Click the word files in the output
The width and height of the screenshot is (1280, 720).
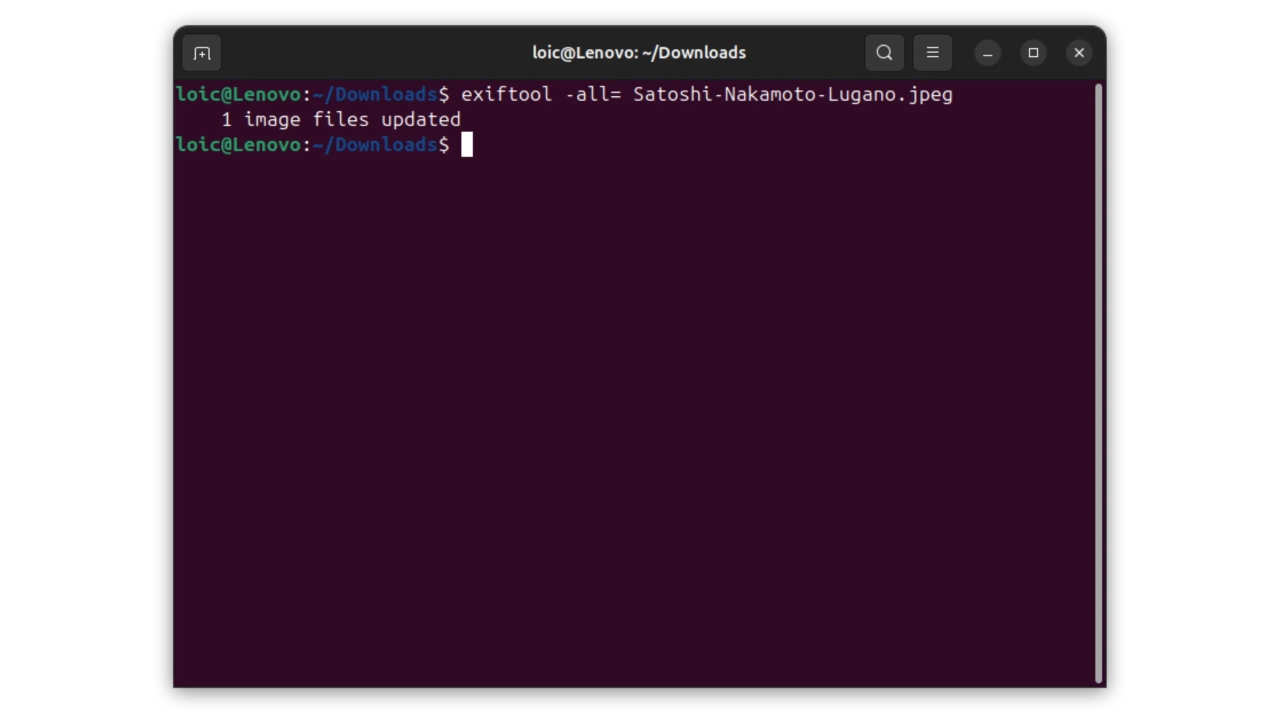point(340,120)
